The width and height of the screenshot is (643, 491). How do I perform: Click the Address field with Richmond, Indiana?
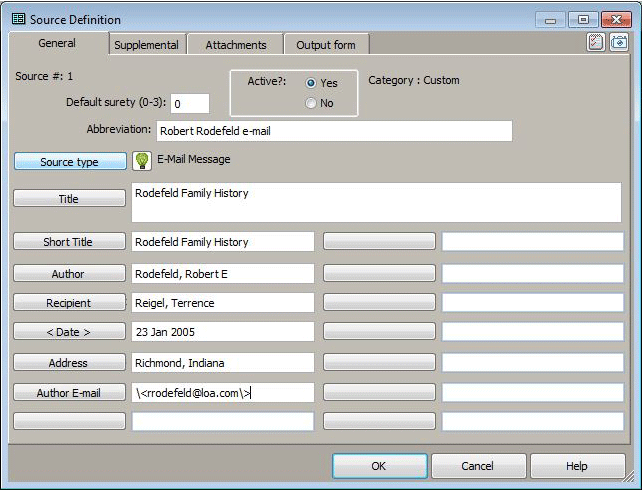(x=223, y=363)
